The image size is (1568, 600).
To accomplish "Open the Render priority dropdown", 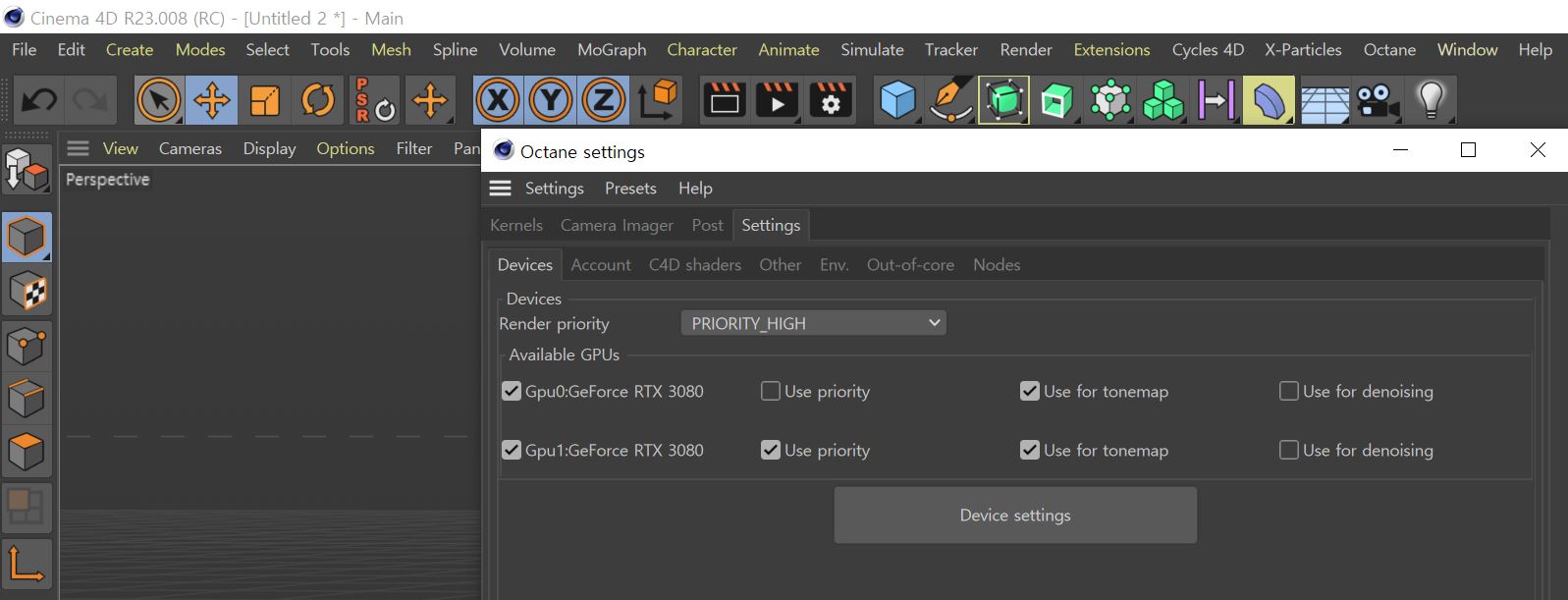I will click(814, 323).
